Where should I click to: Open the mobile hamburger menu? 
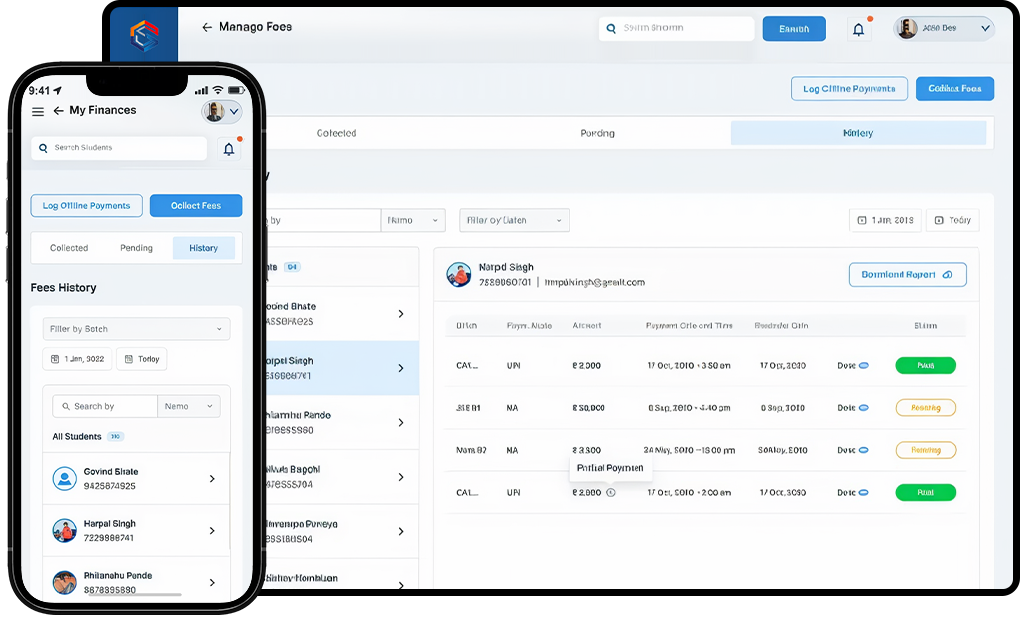click(x=38, y=111)
